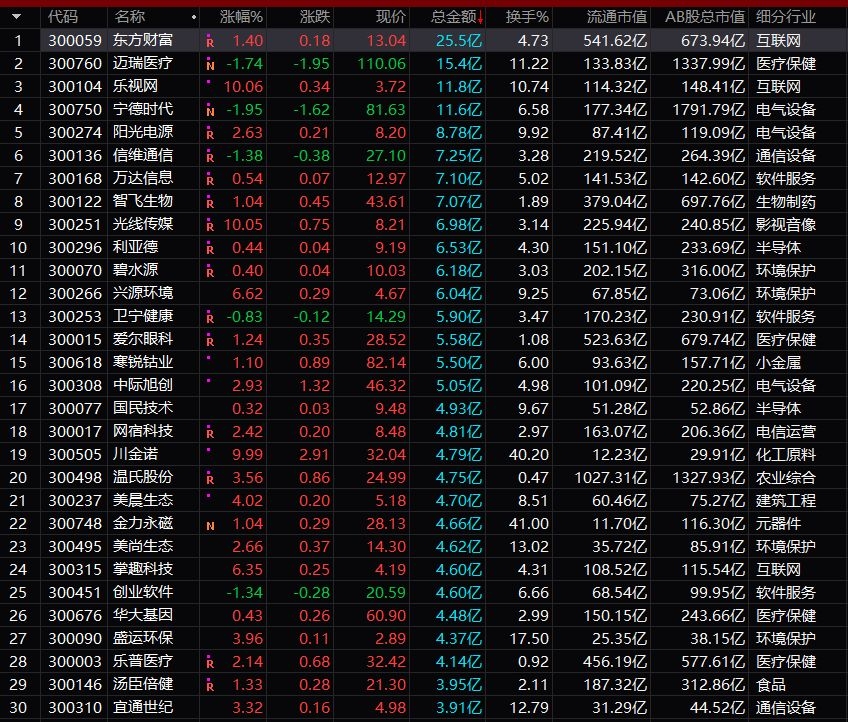Sort by the 总金额 column header
Screen dimensions: 848x722
[x=453, y=17]
